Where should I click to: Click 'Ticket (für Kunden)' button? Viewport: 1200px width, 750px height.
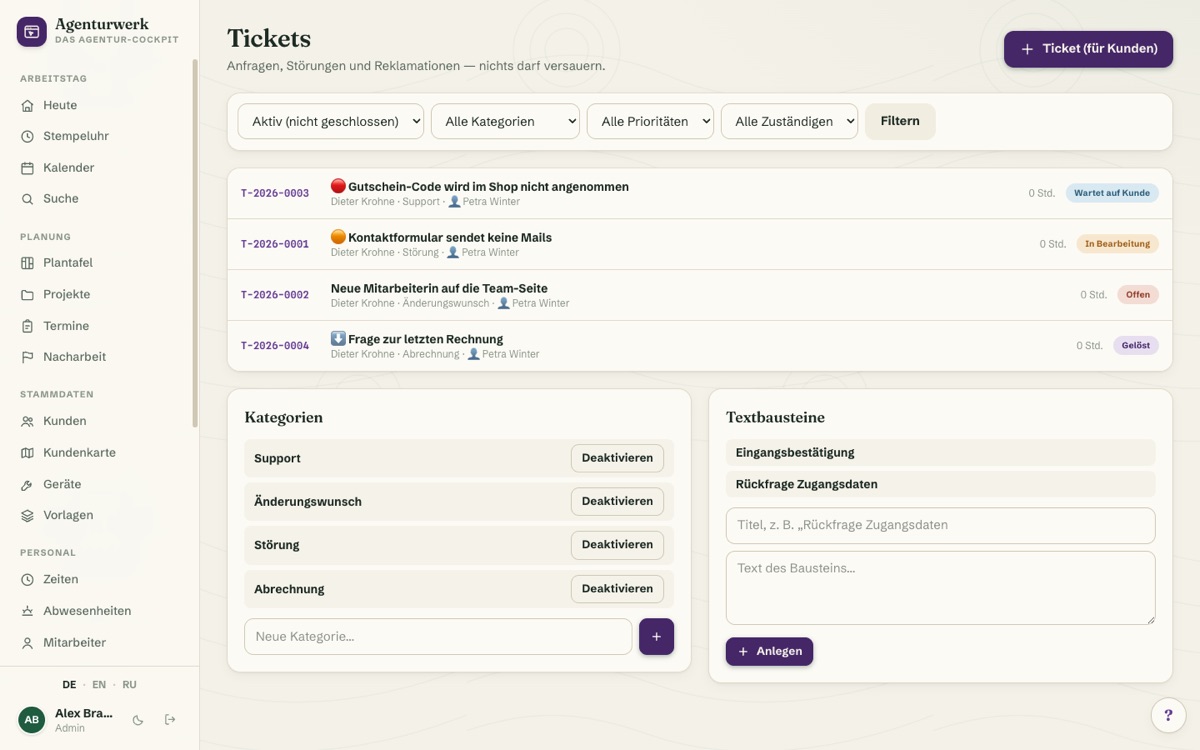tap(1088, 49)
